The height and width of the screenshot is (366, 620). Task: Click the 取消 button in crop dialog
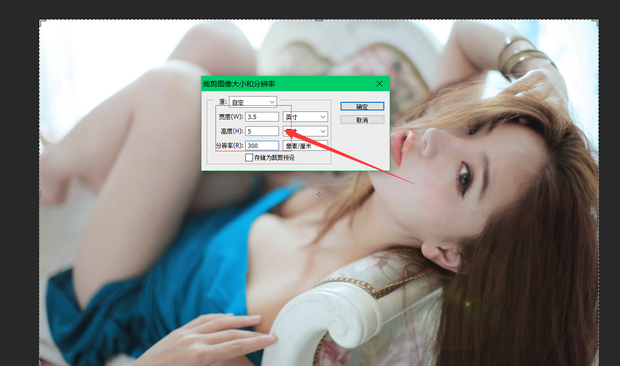(x=362, y=120)
